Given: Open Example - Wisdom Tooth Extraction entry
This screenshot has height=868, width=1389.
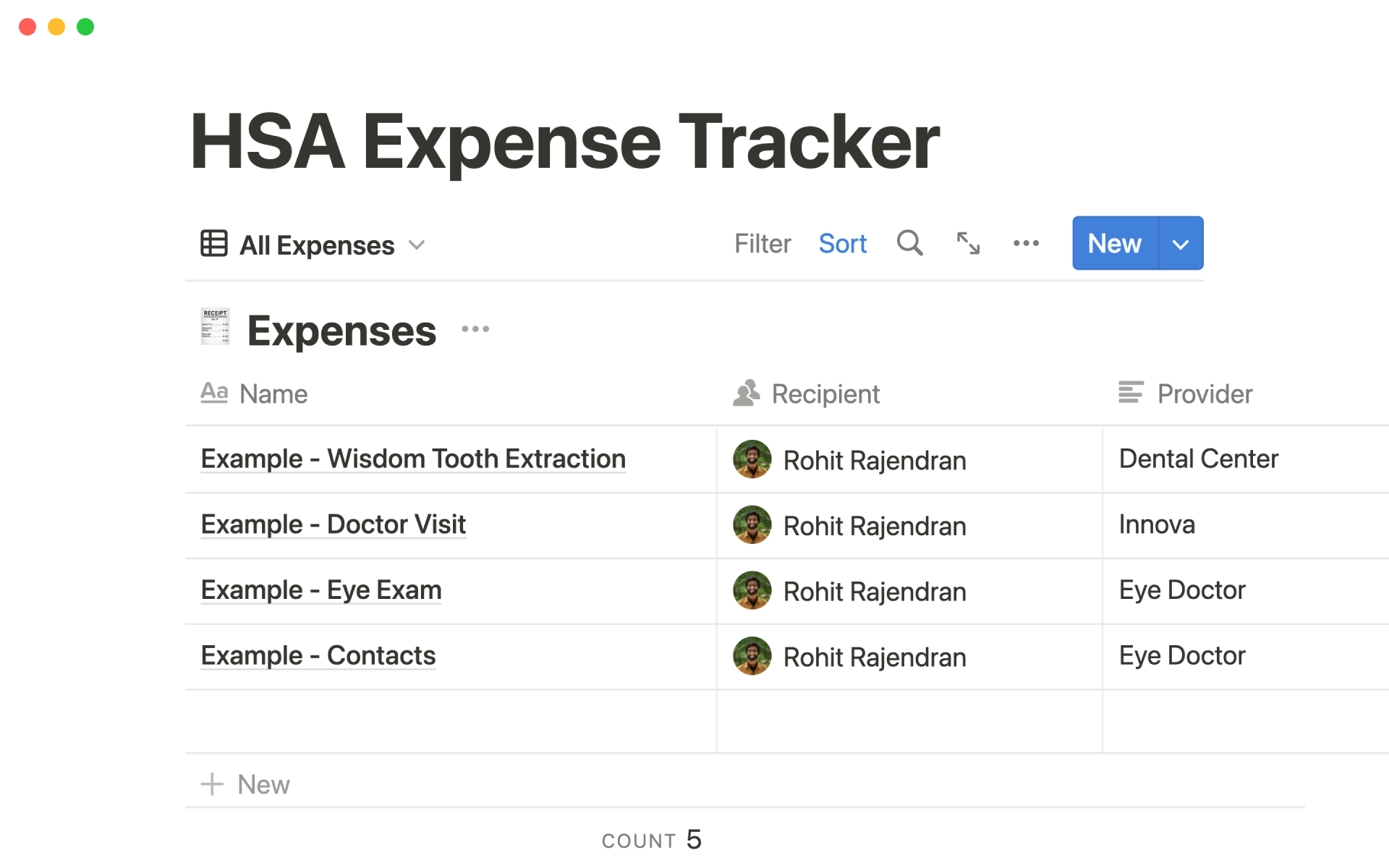Looking at the screenshot, I should (413, 459).
